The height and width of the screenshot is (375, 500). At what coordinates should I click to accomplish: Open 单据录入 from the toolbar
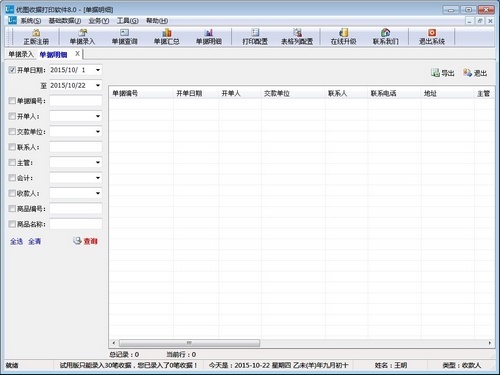(82, 37)
